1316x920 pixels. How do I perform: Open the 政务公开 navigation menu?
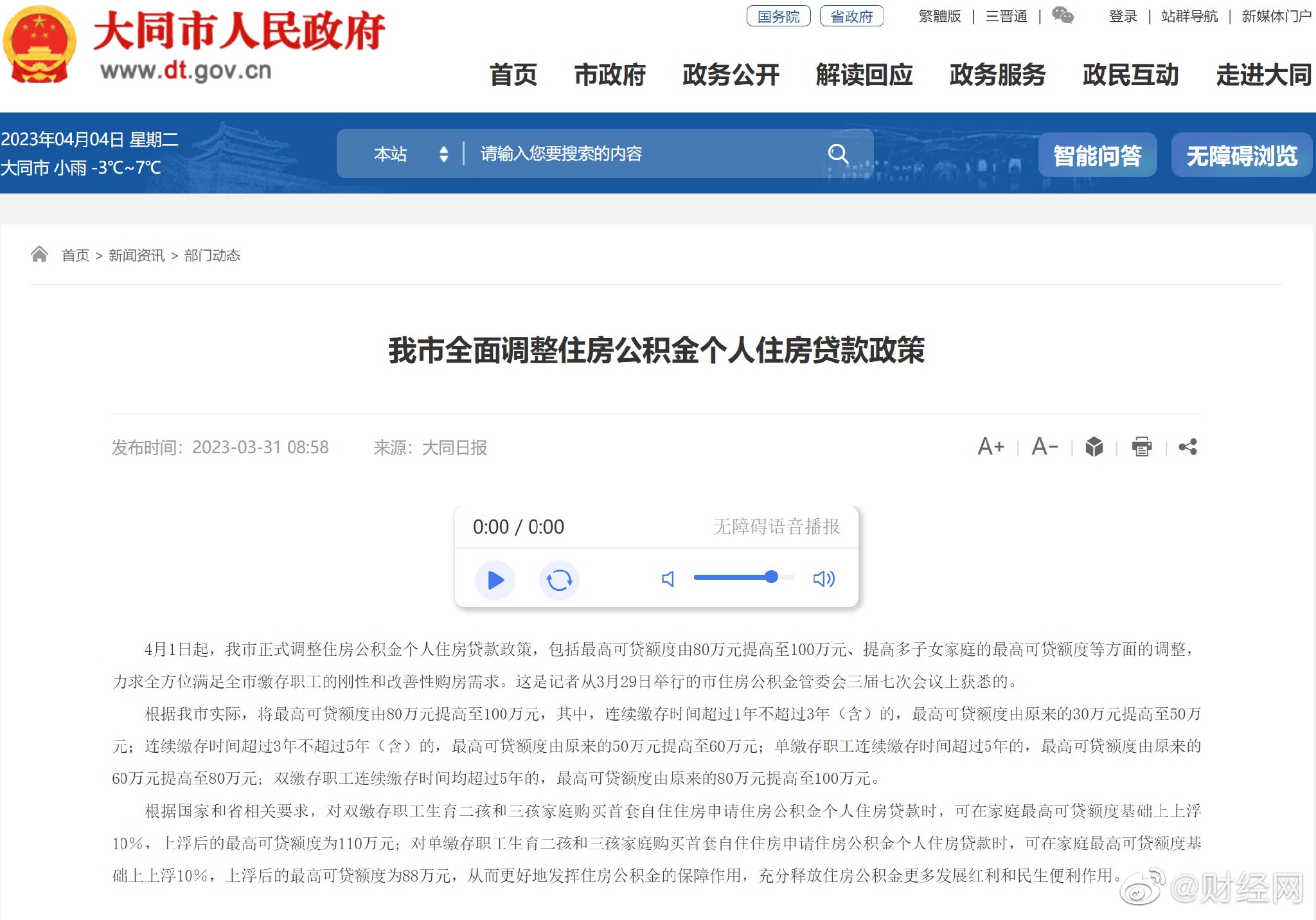coord(731,75)
